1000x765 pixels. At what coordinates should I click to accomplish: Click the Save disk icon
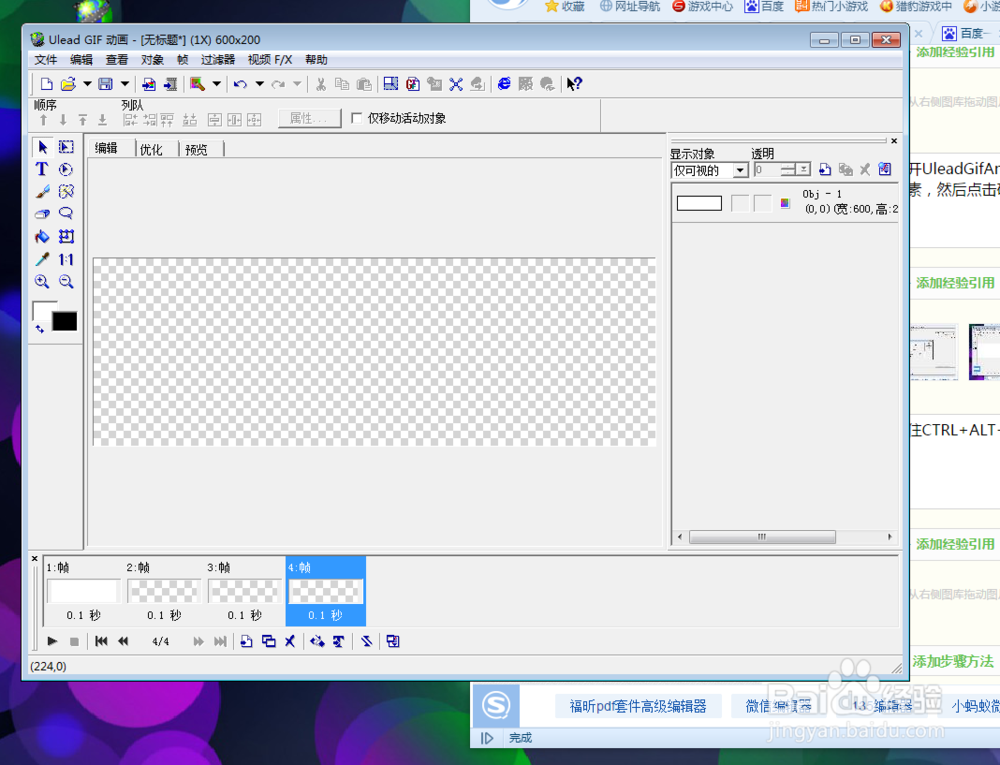[x=105, y=84]
